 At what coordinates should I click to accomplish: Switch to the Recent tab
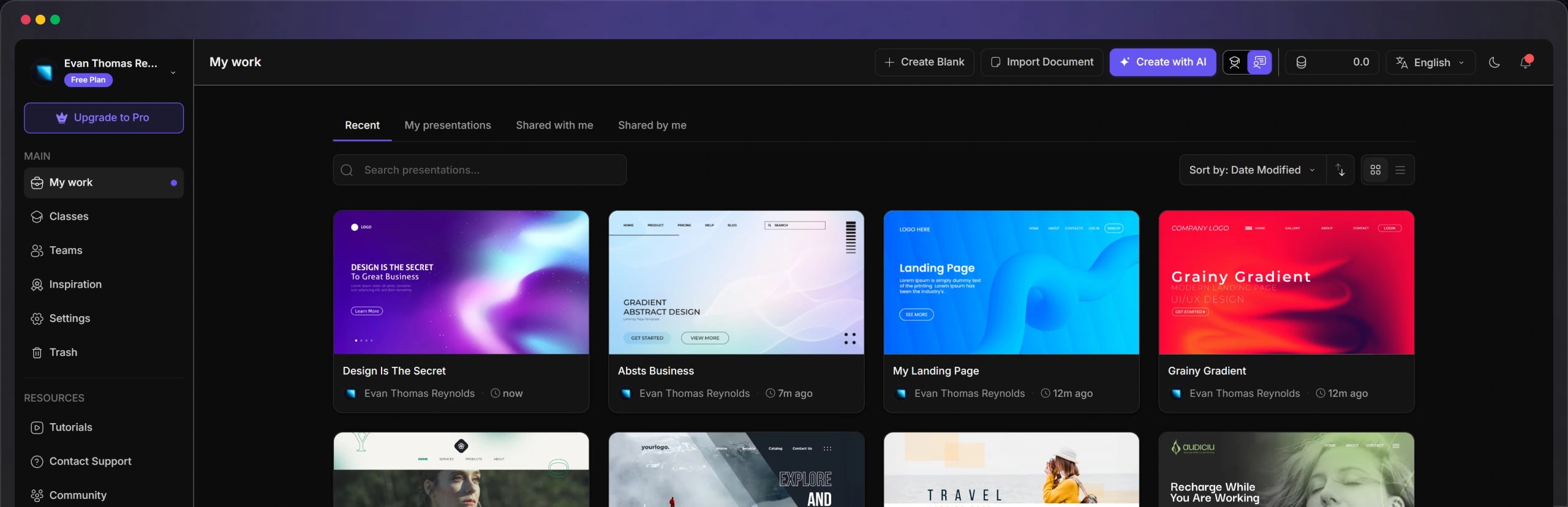(362, 125)
